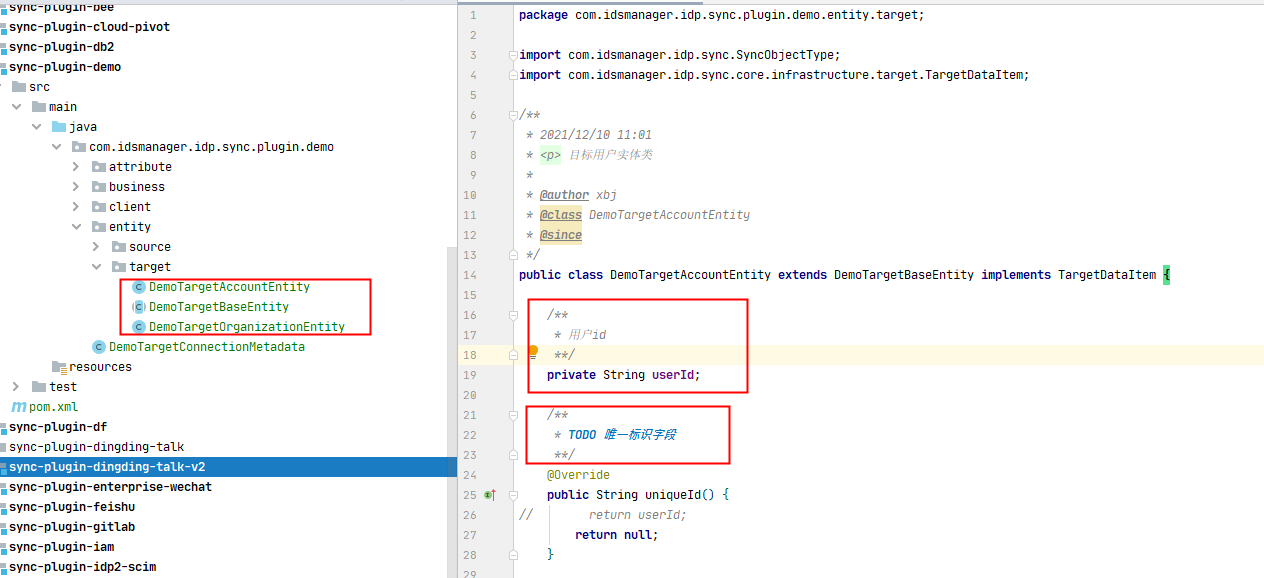Viewport: 1264px width, 578px height.
Task: Select the sync-plugin-dingding-talk-v2 module
Action: pyautogui.click(x=107, y=467)
